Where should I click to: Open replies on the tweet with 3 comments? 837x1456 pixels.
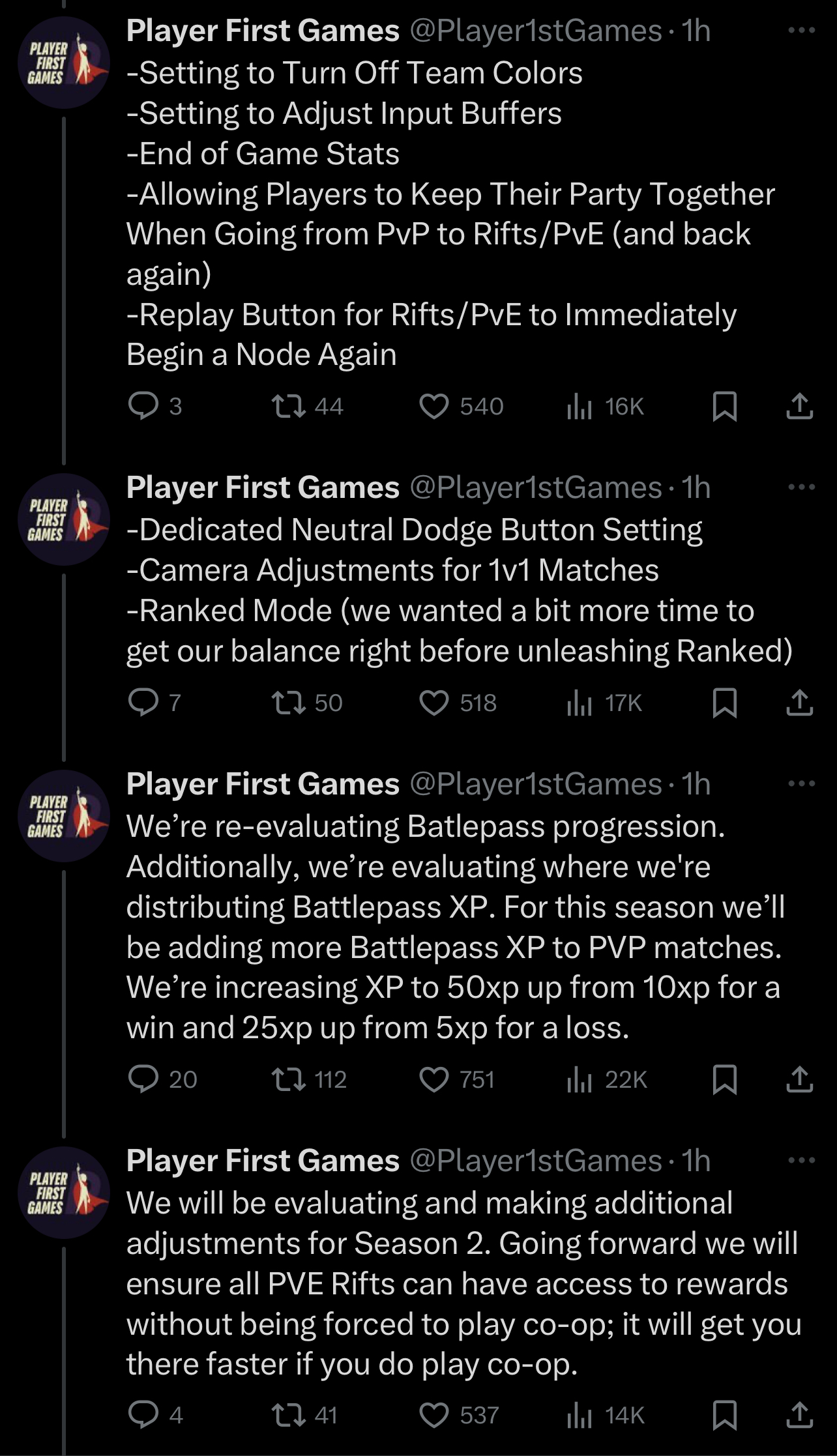pyautogui.click(x=155, y=406)
